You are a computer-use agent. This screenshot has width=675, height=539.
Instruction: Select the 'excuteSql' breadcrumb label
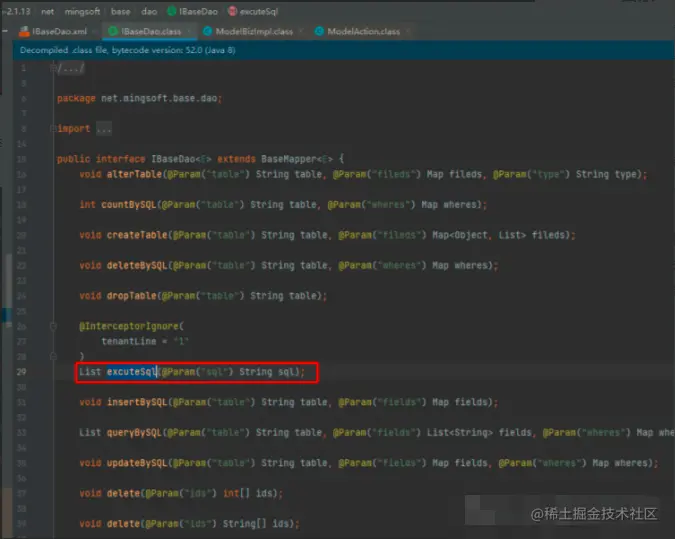click(x=259, y=12)
